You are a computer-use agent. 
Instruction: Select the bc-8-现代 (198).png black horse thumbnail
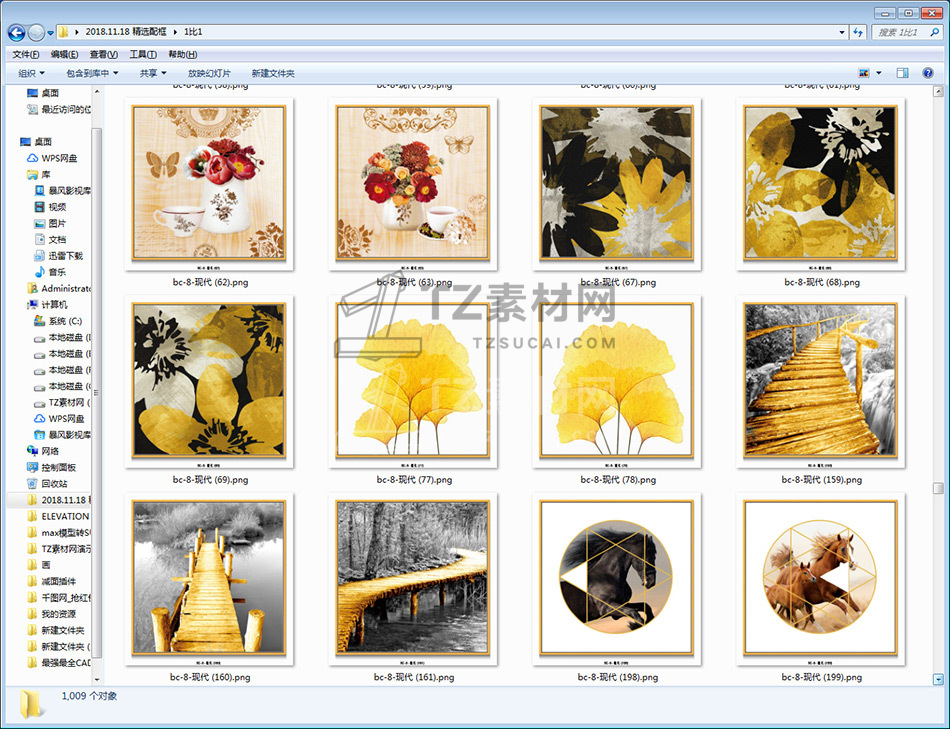[x=617, y=578]
